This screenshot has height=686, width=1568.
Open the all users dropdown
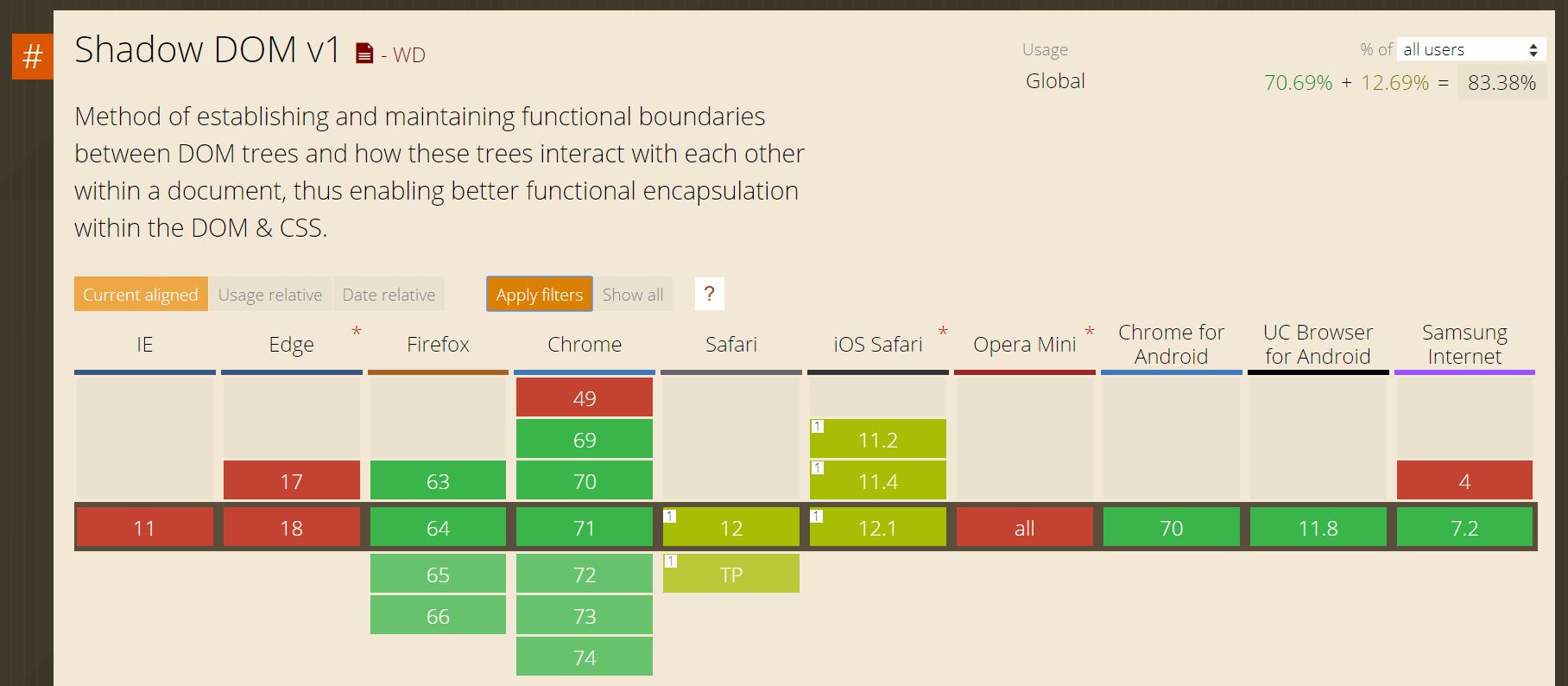1471,50
